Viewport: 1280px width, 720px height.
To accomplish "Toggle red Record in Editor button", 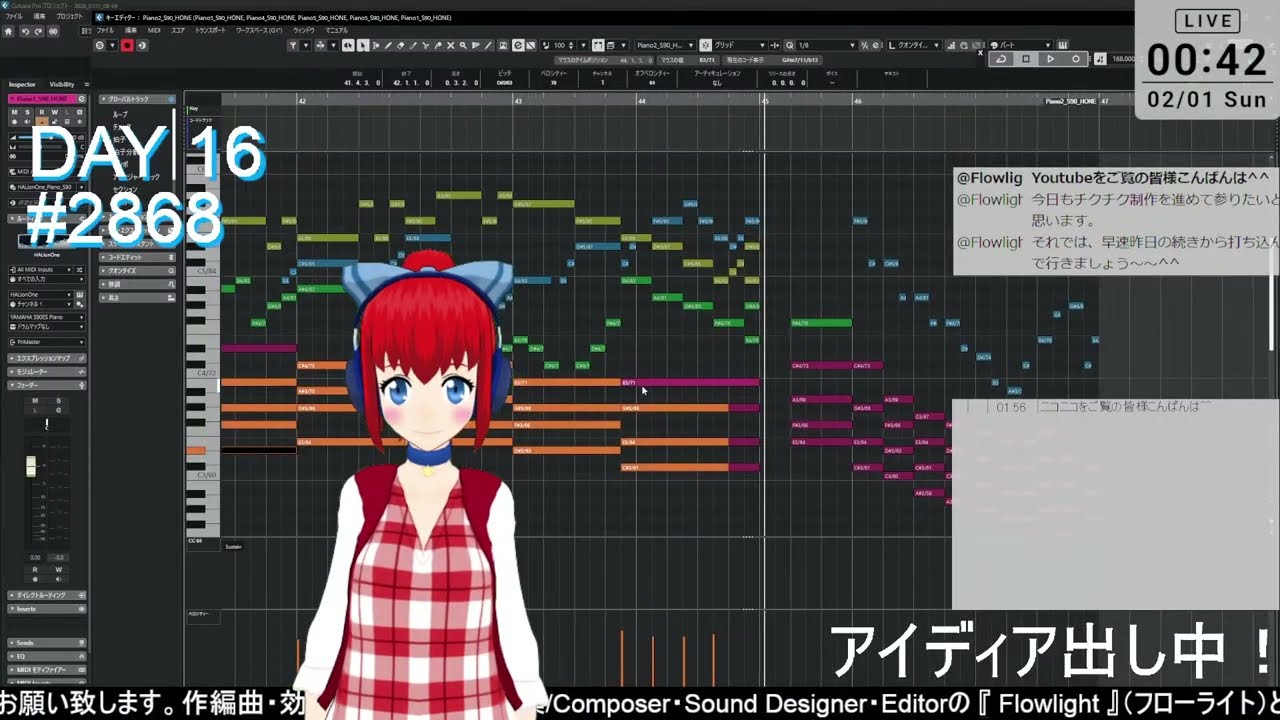I will tap(127, 45).
